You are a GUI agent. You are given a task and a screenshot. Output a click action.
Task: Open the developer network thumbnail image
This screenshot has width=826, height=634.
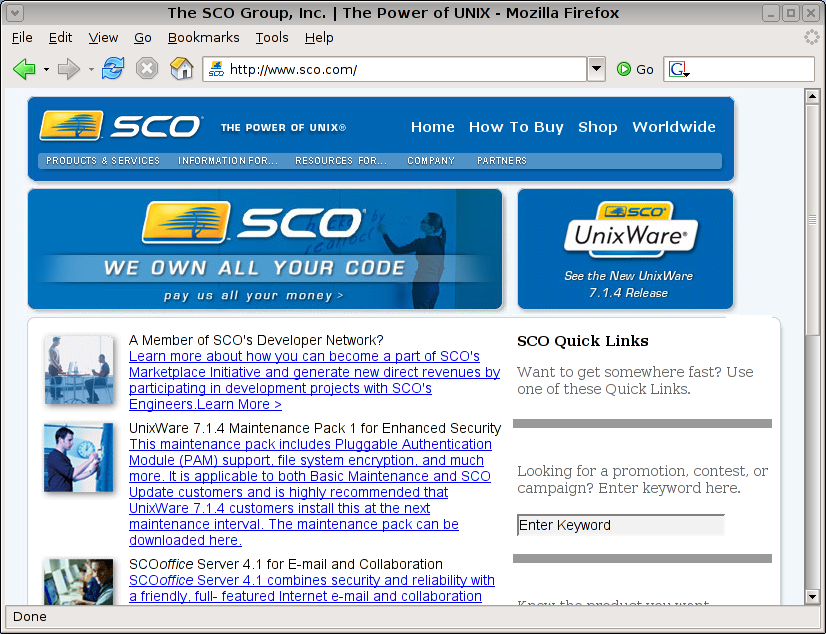point(78,370)
